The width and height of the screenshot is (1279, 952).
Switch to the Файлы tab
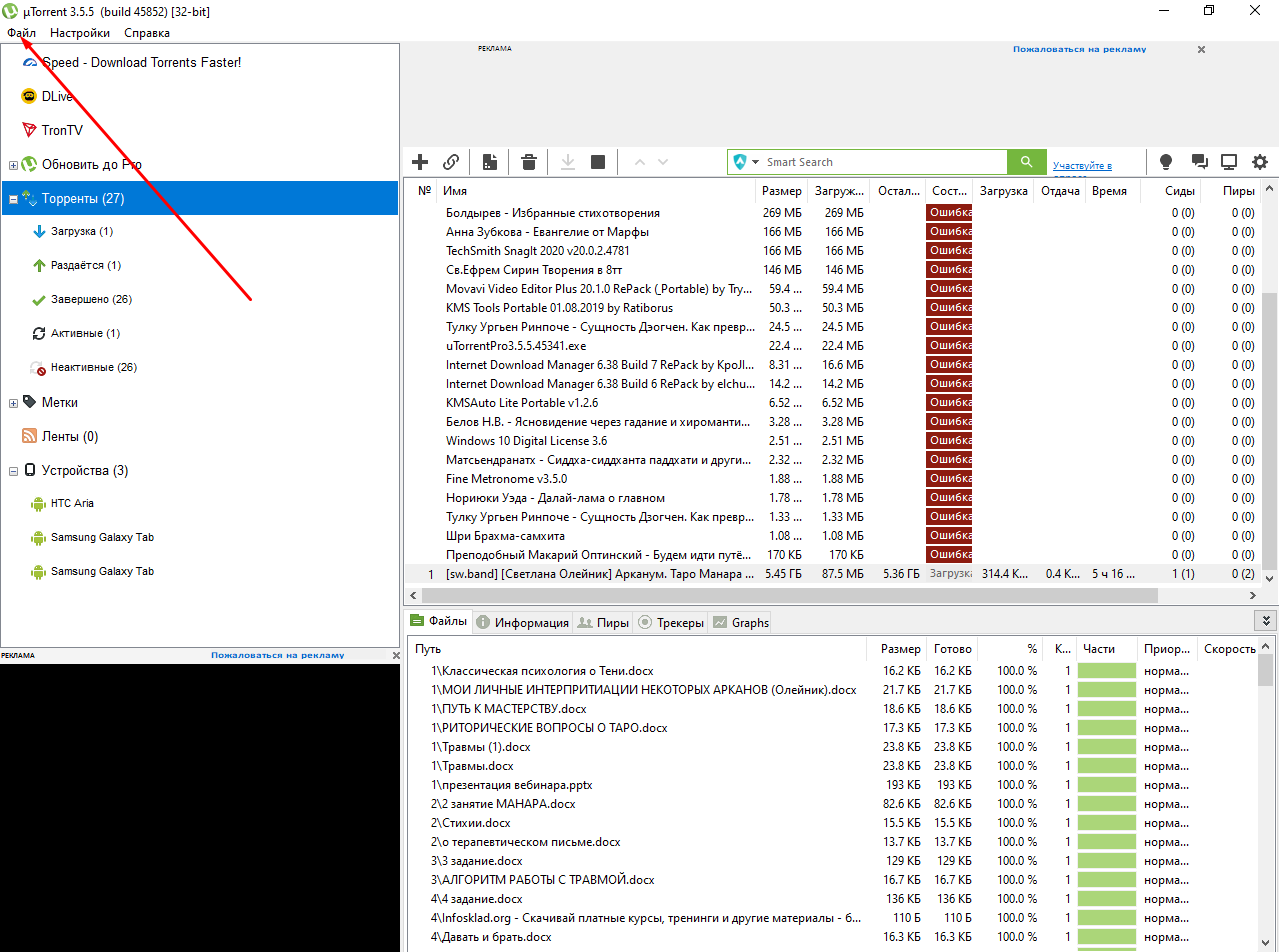[438, 621]
